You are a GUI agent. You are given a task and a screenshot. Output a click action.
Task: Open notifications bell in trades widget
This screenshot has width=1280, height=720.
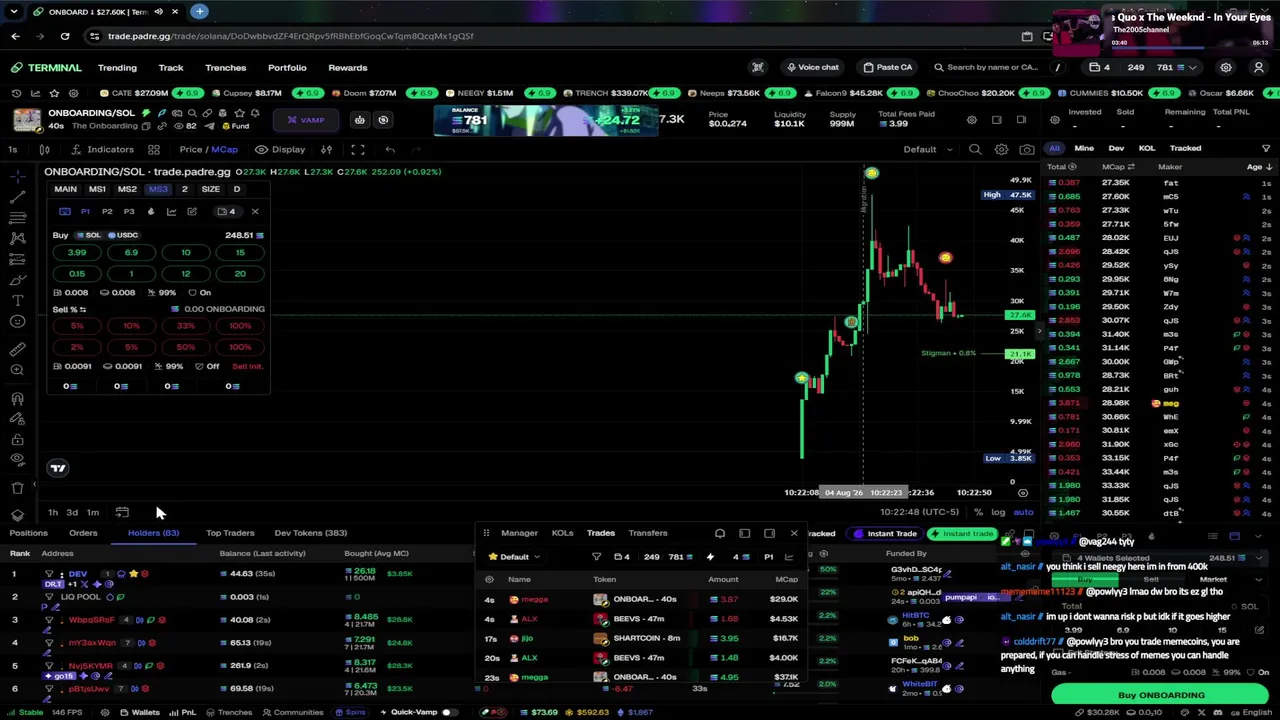pos(720,533)
